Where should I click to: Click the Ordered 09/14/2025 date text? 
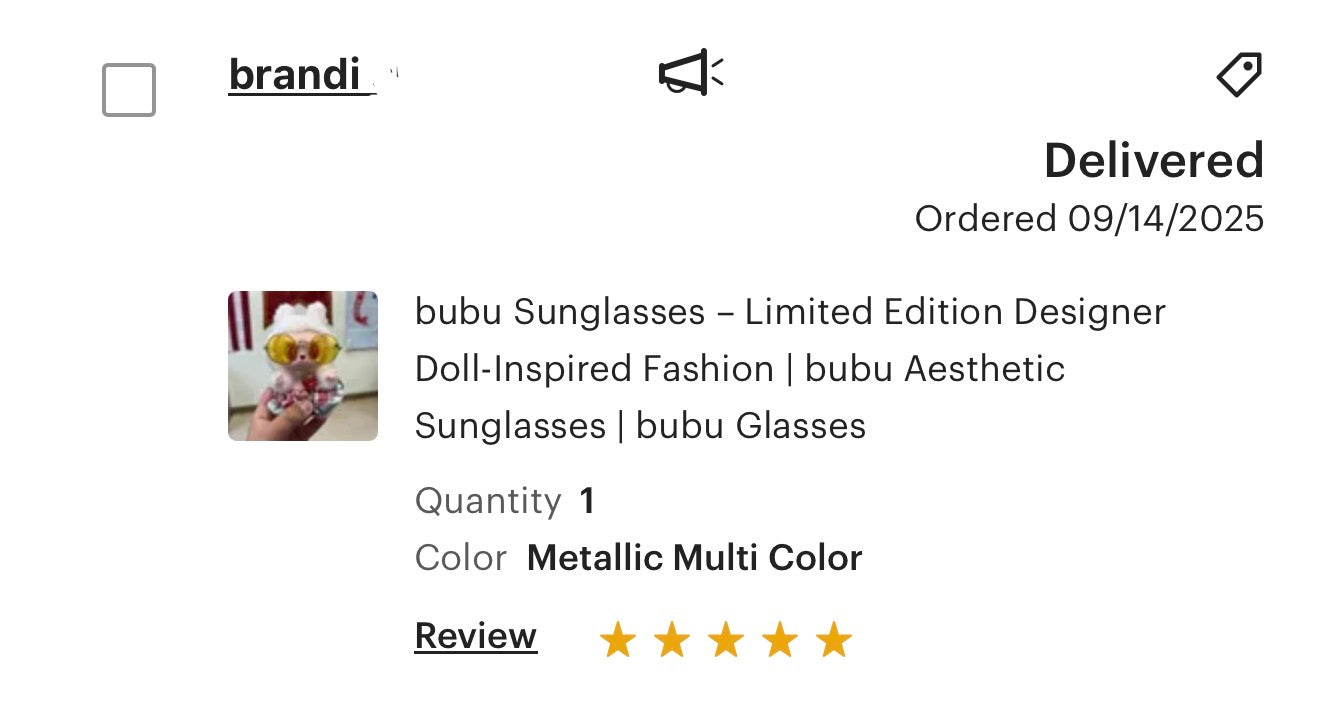coord(1090,218)
